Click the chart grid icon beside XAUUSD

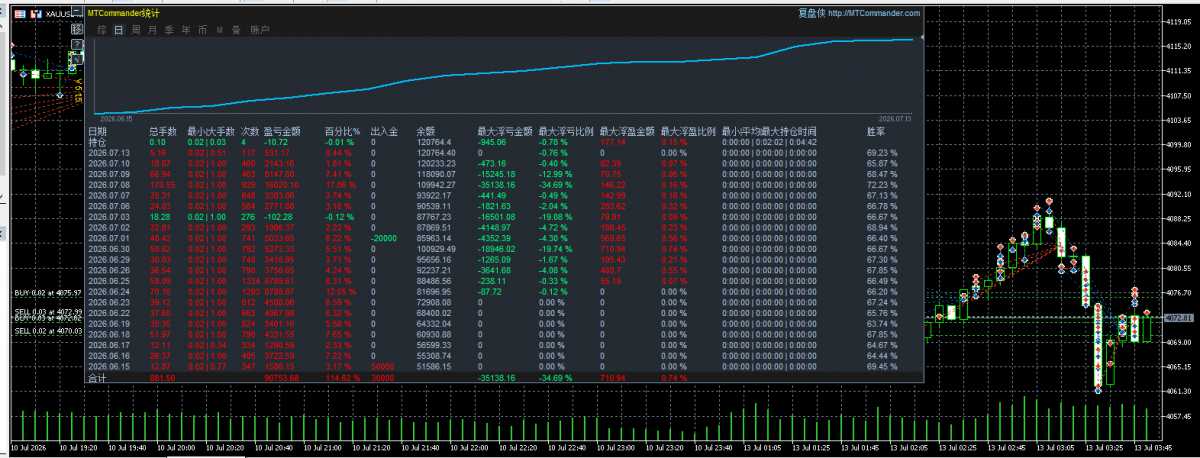click(x=20, y=14)
